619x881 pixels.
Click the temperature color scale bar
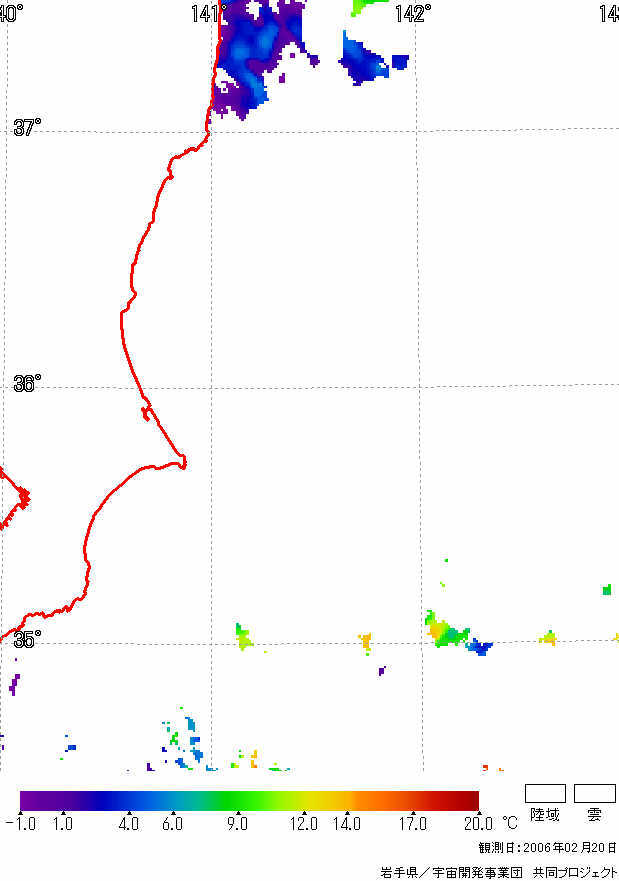pyautogui.click(x=249, y=801)
